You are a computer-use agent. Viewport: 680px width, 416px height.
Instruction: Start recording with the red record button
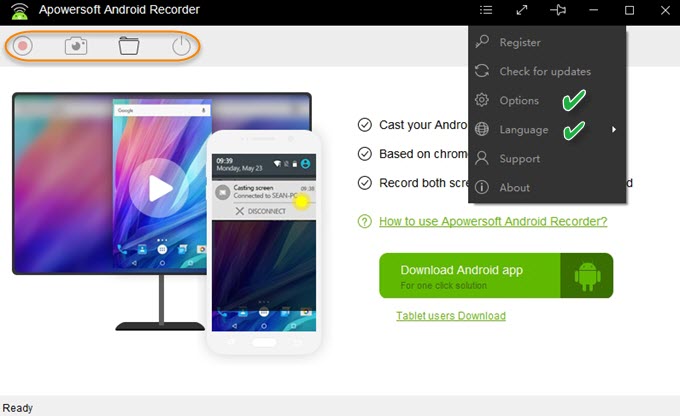coord(23,46)
